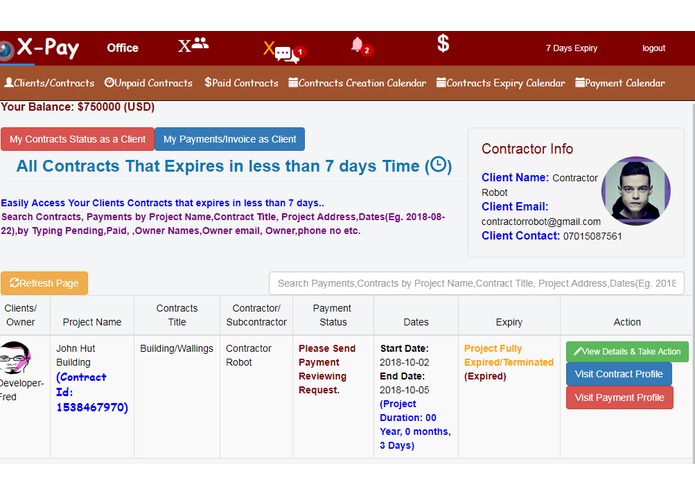Image resolution: width=695 pixels, height=494 pixels.
Task: Click the Contractor Info heading
Action: [x=527, y=149]
